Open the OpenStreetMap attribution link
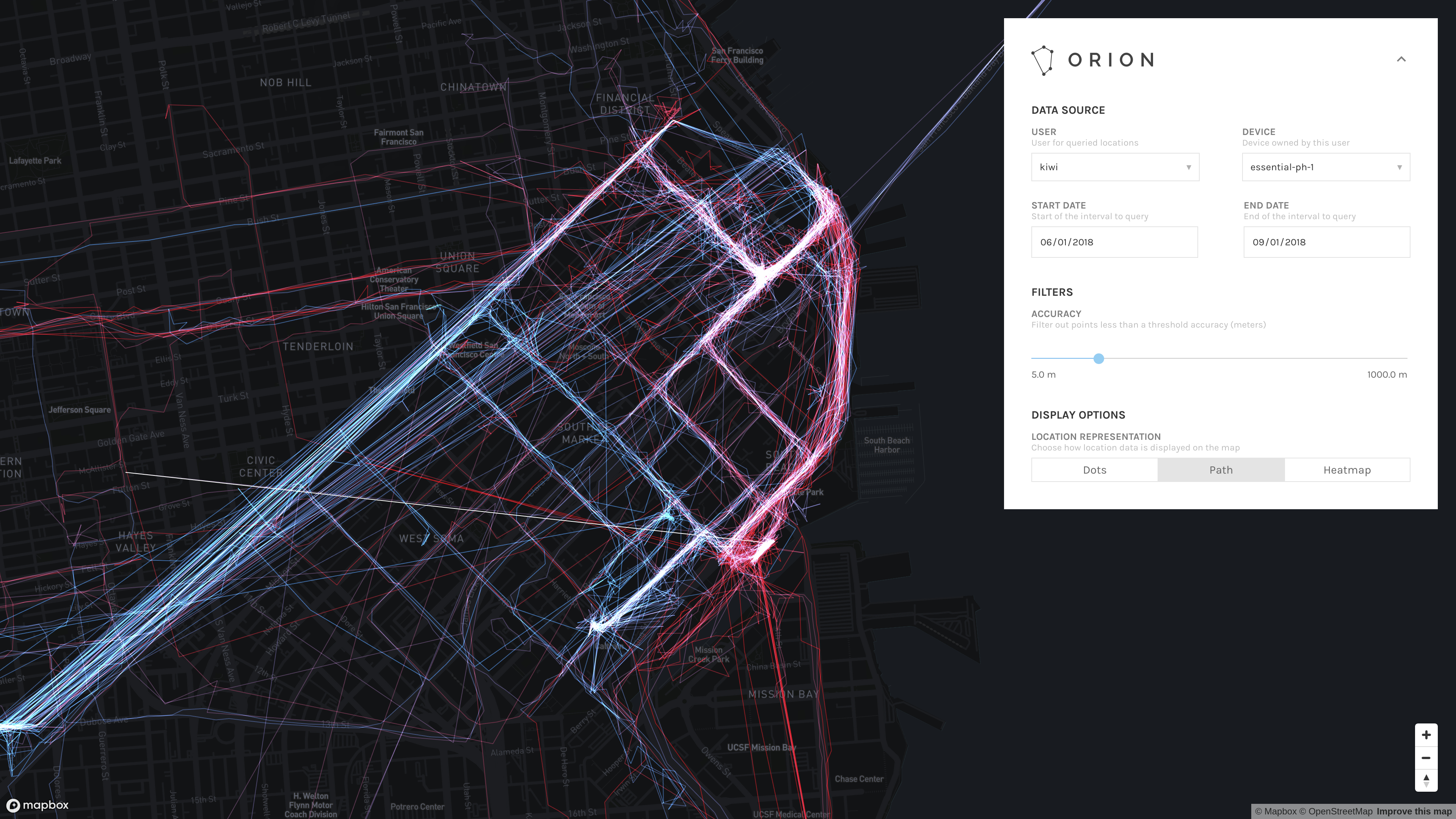 (x=1335, y=812)
